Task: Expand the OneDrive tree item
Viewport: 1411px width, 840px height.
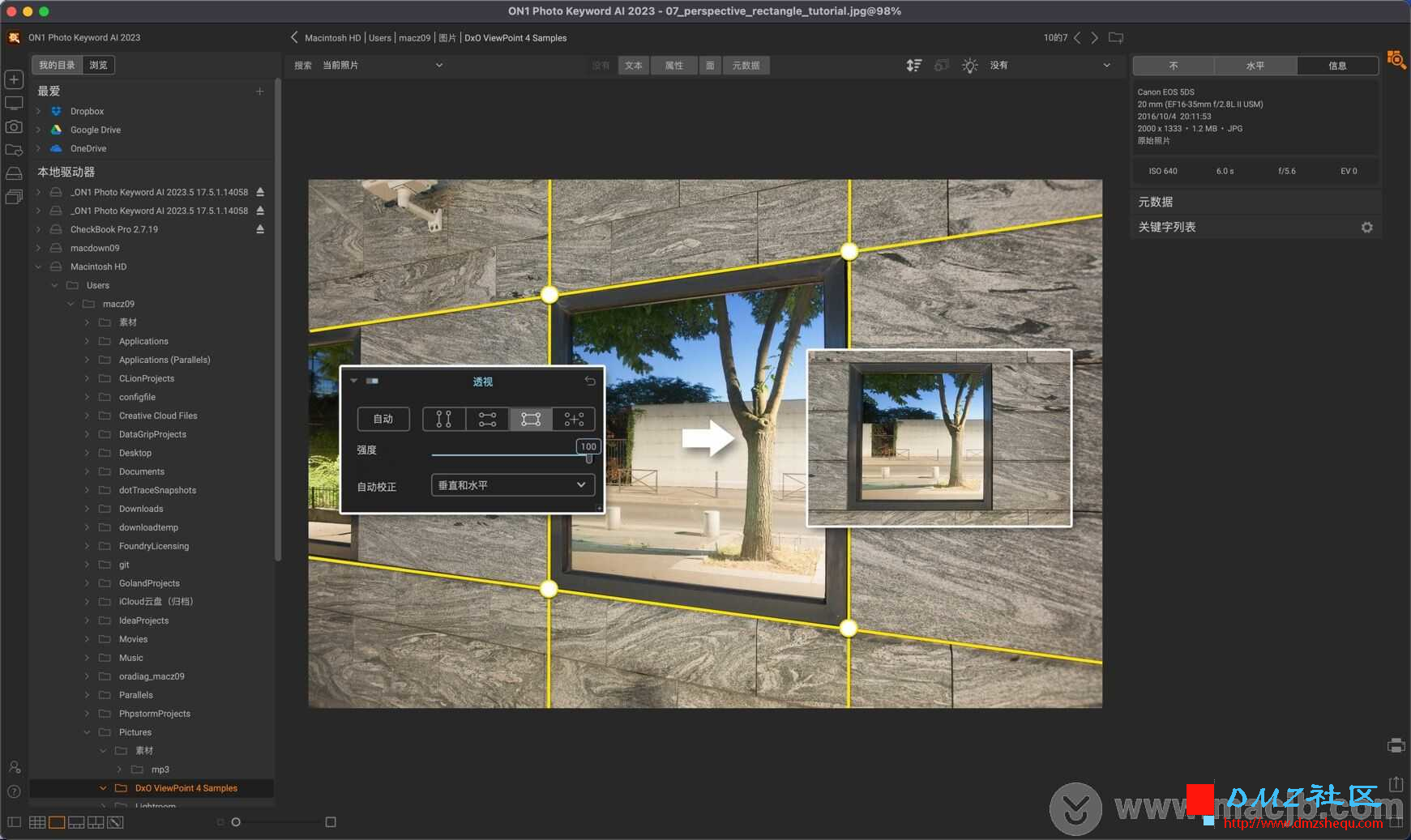Action: click(x=38, y=148)
